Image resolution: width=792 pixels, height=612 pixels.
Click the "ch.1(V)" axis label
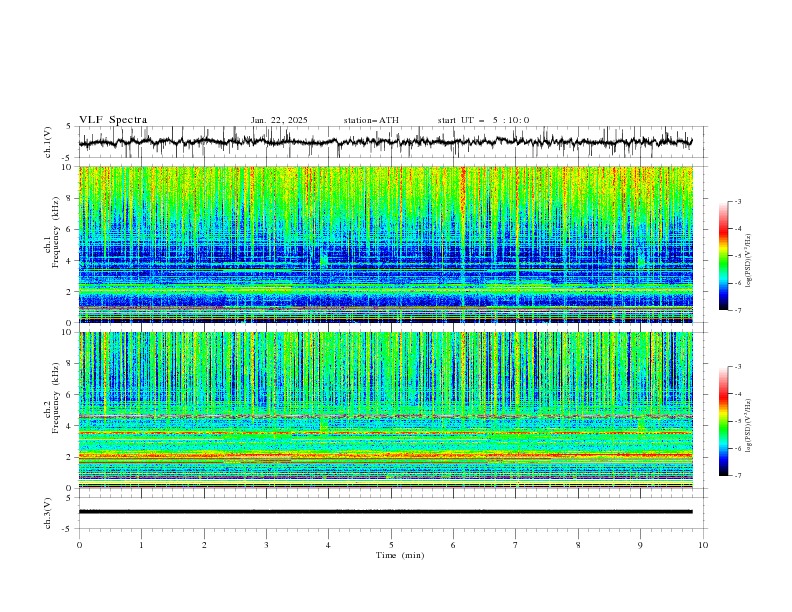48,142
